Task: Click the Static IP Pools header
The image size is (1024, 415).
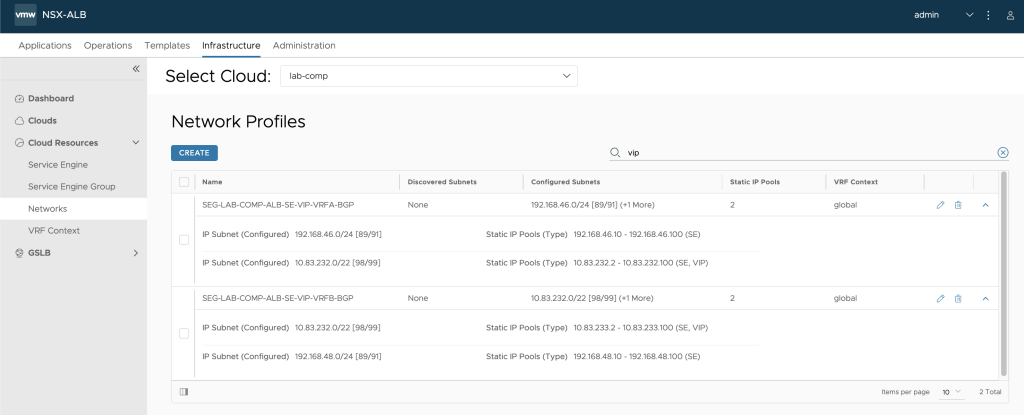Action: (x=755, y=182)
